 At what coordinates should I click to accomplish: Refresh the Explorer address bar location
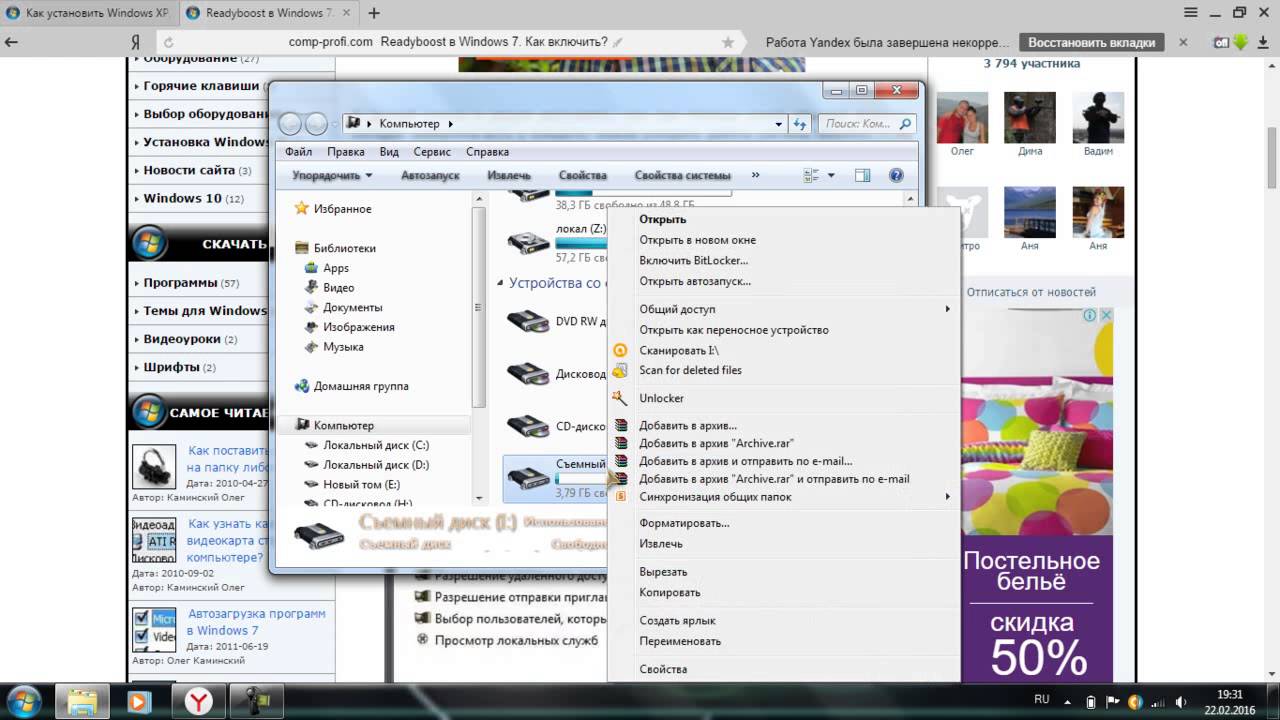pyautogui.click(x=800, y=124)
